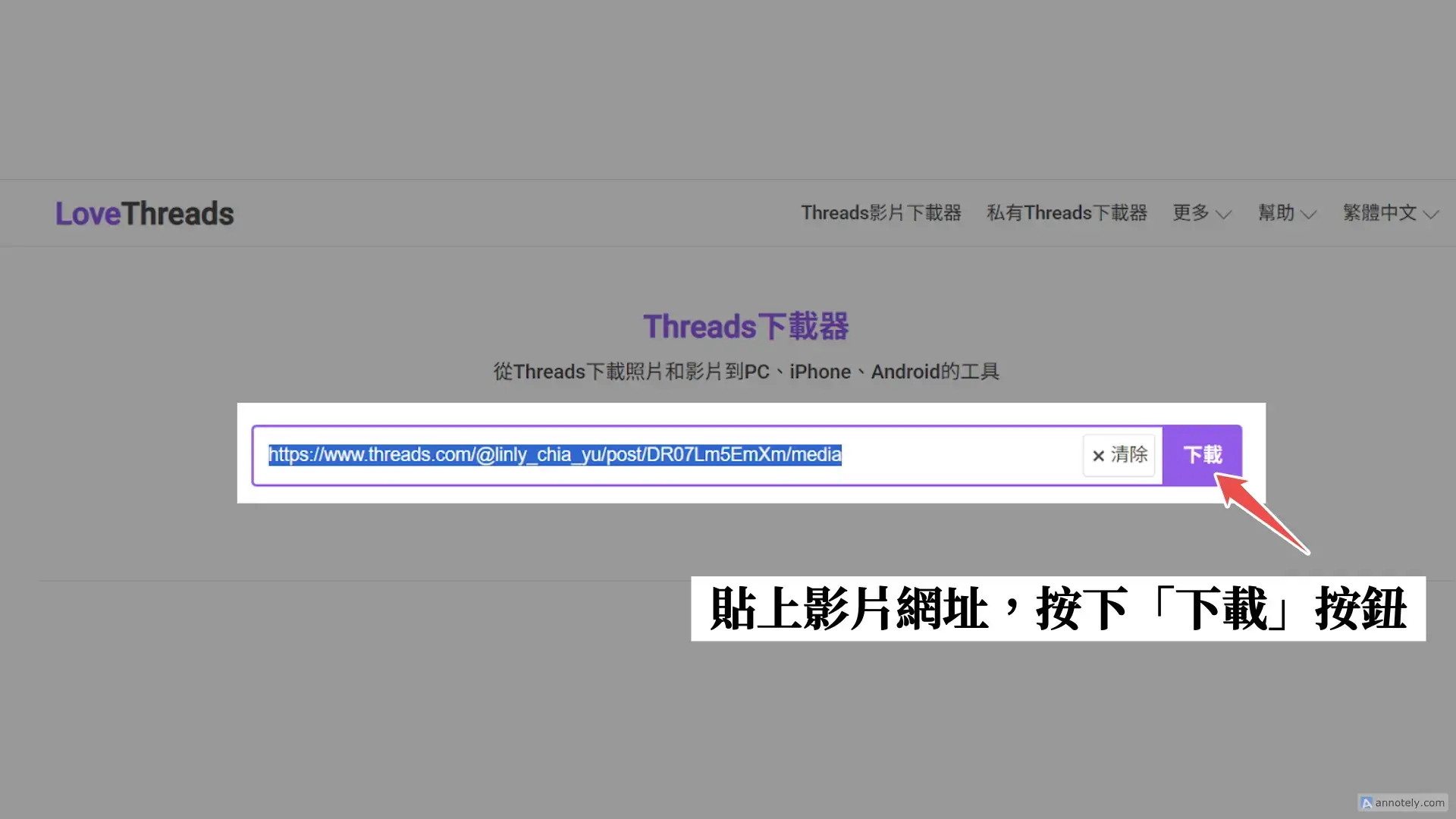Click the highlighted threads.com URL text
This screenshot has height=819, width=1456.
[x=554, y=455]
